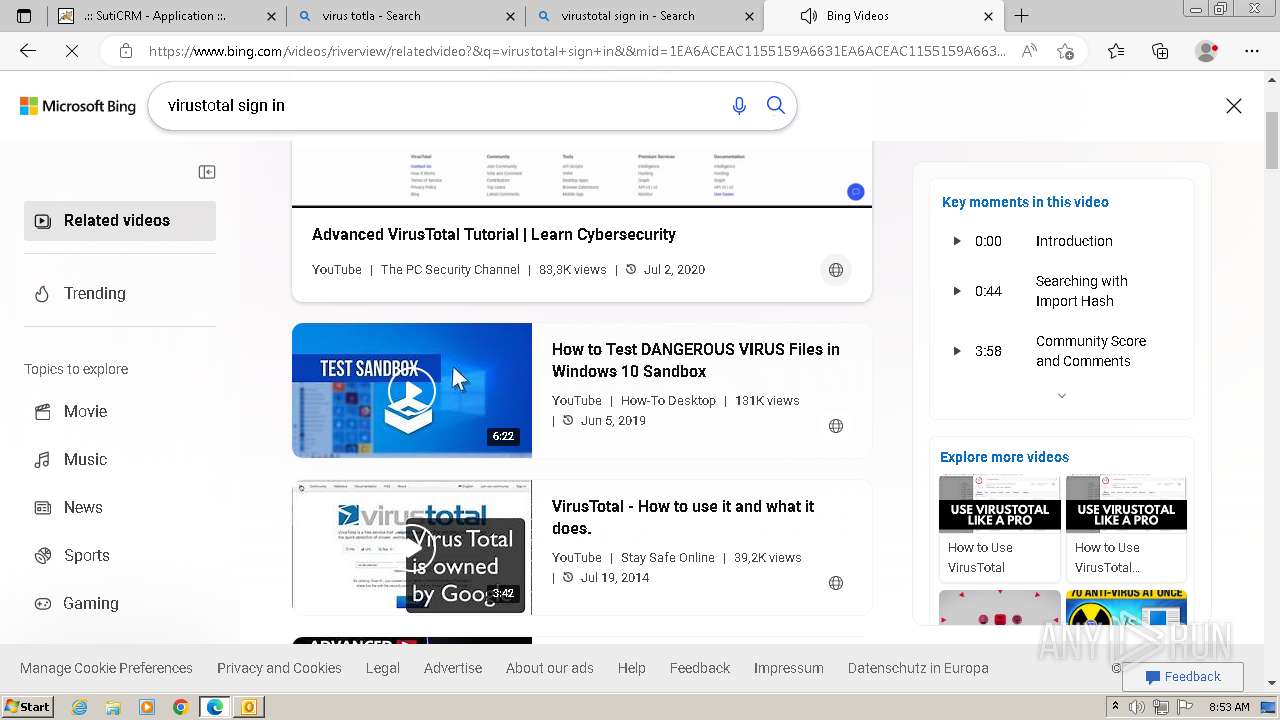Open Advertise footer link
The height and width of the screenshot is (720, 1280).
click(453, 668)
